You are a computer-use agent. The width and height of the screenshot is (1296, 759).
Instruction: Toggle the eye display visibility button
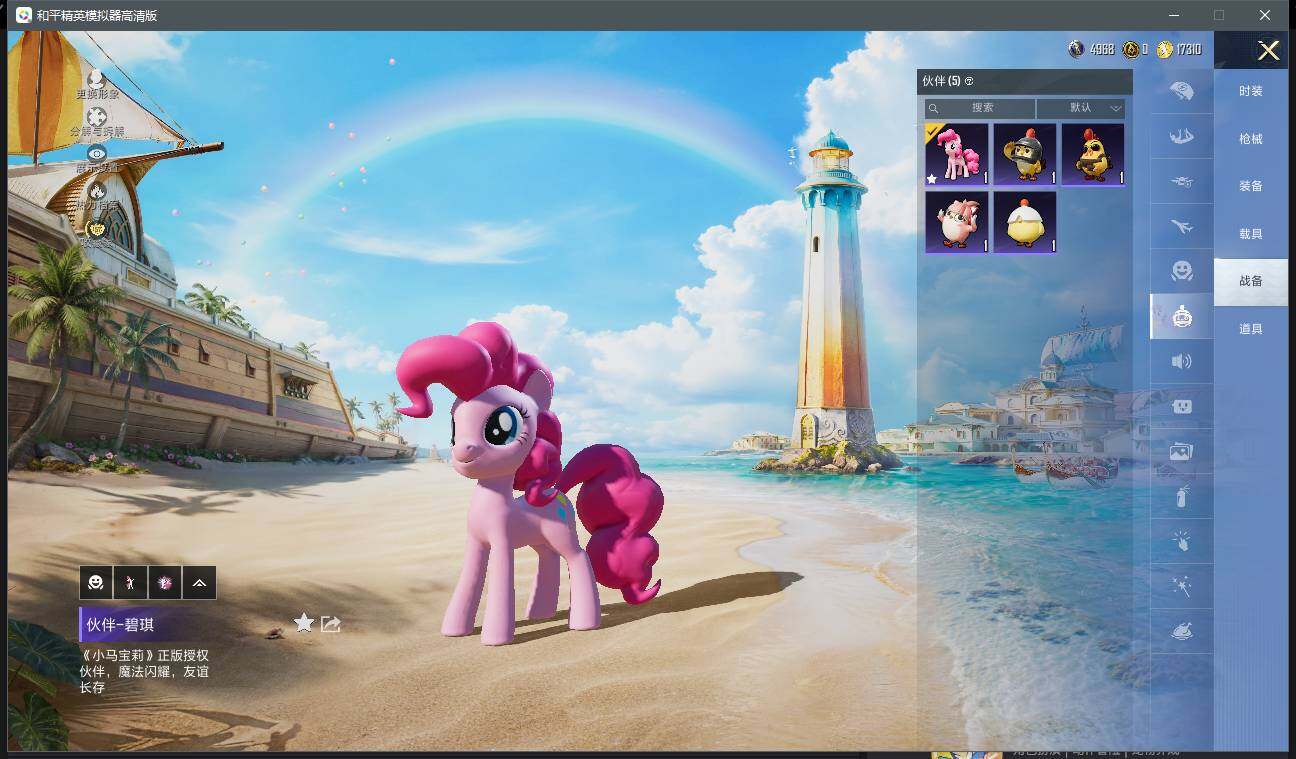[97, 153]
